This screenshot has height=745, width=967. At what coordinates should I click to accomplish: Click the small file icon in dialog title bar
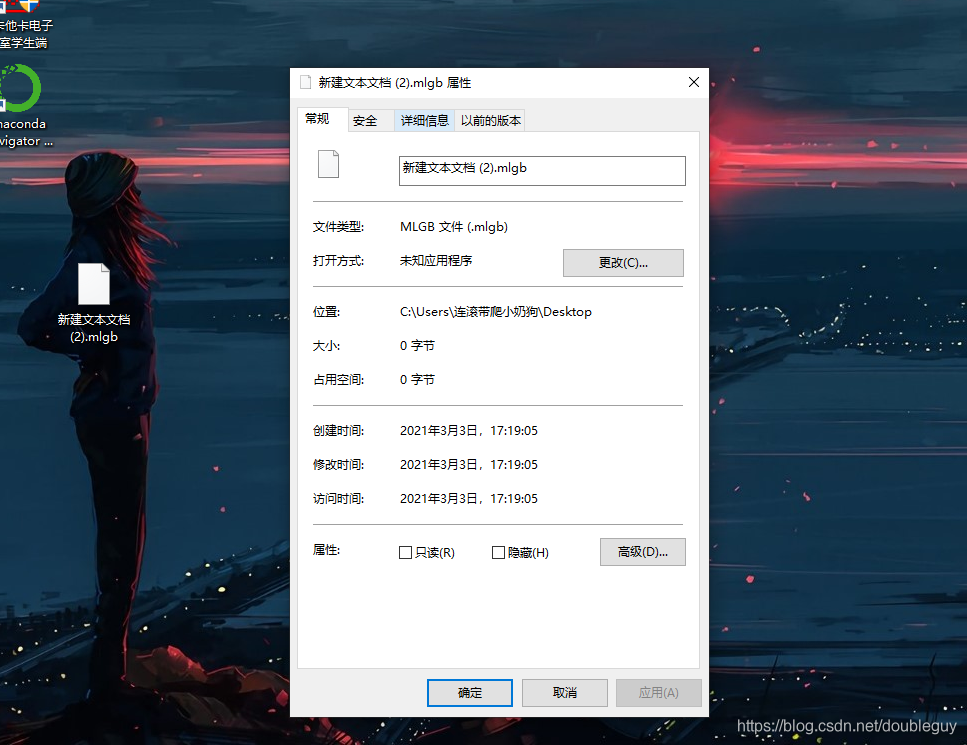pyautogui.click(x=305, y=83)
